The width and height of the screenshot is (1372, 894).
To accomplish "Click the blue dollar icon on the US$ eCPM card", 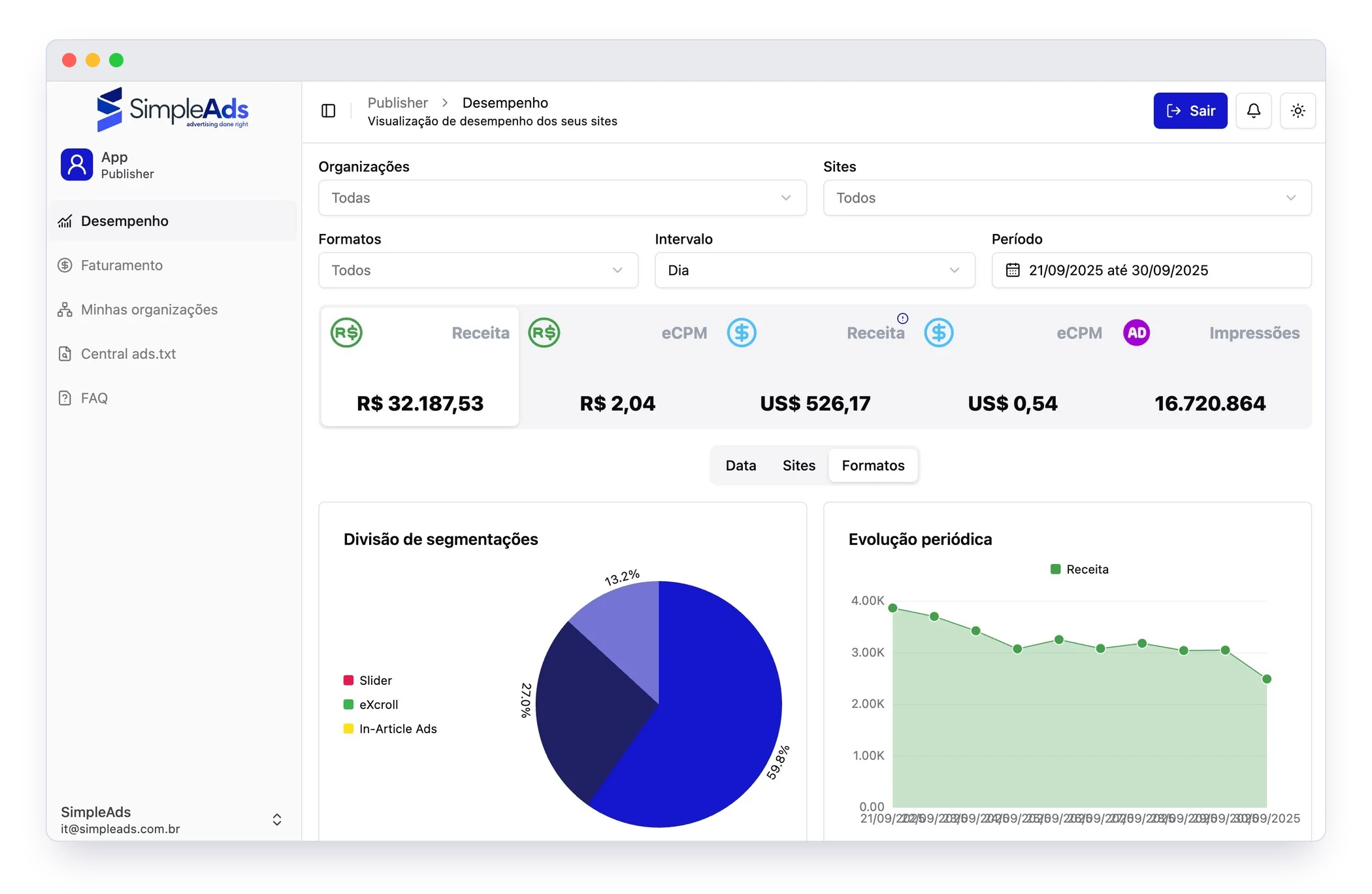I will pyautogui.click(x=939, y=333).
